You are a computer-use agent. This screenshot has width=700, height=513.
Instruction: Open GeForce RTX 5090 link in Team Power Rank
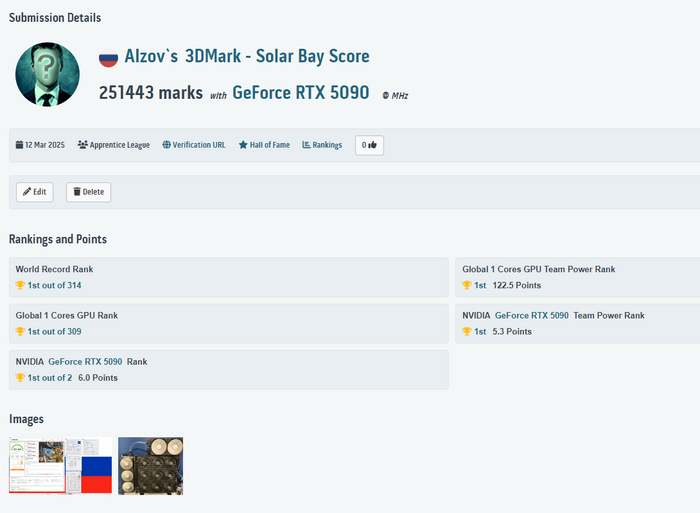532,315
